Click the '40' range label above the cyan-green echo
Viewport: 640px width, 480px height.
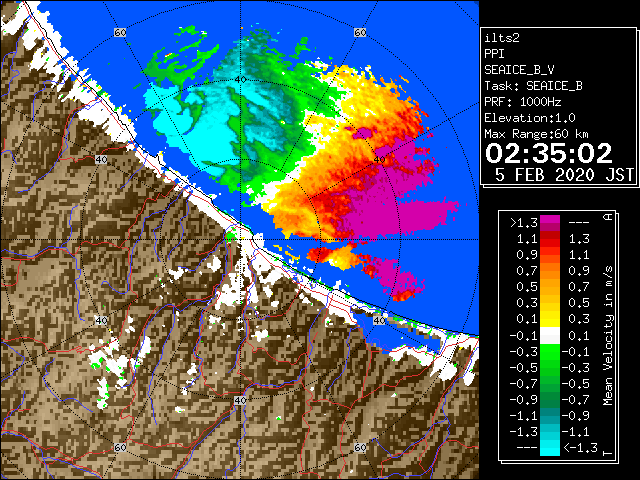tap(240, 79)
